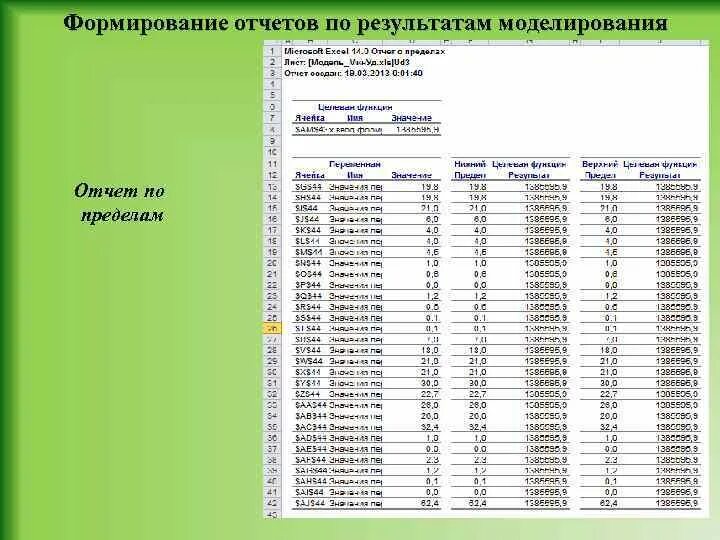The height and width of the screenshot is (540, 720).
Task: Select cell reference '$K$44'
Action: [308, 230]
